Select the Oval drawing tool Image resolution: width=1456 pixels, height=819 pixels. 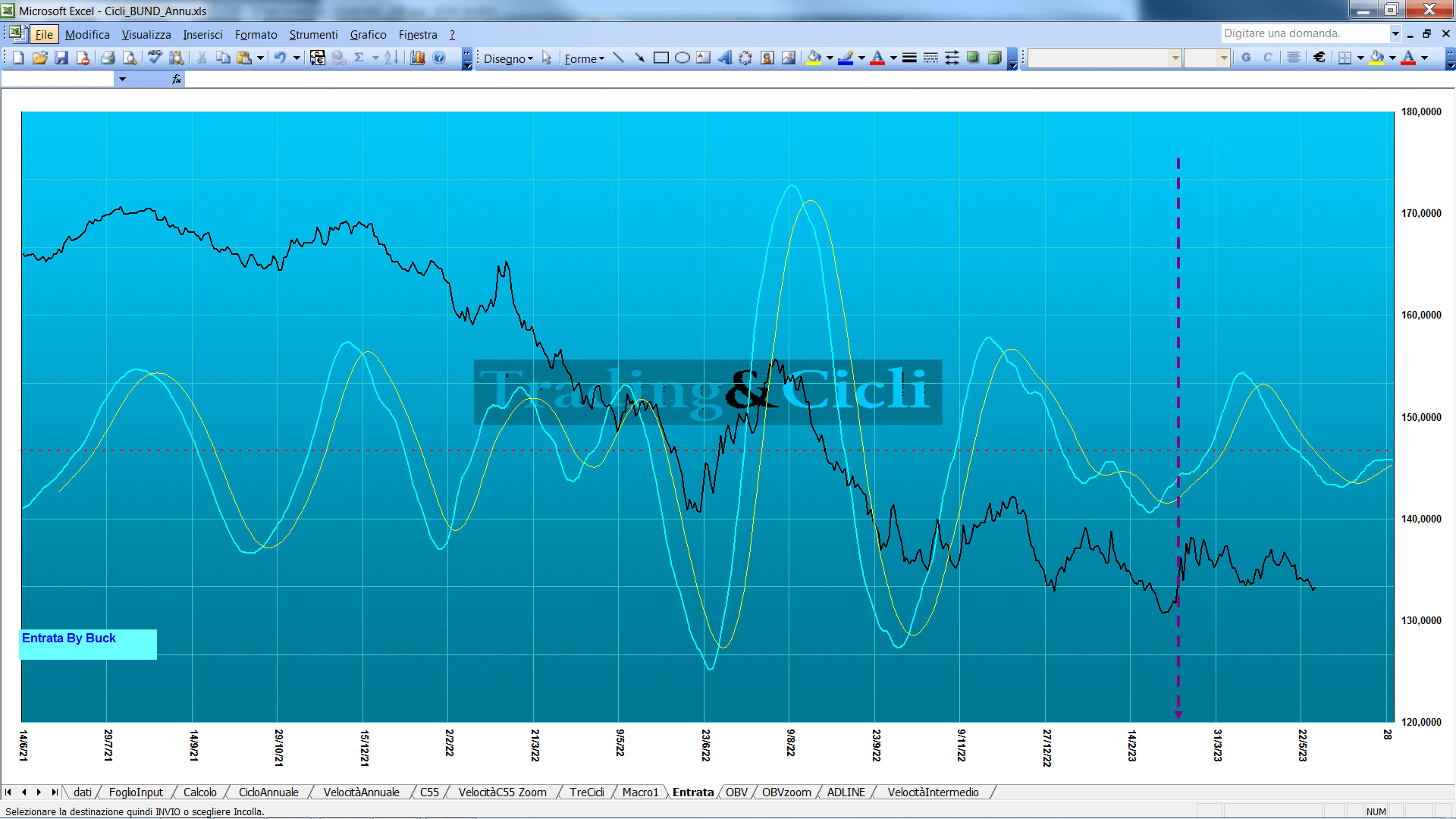(x=682, y=58)
